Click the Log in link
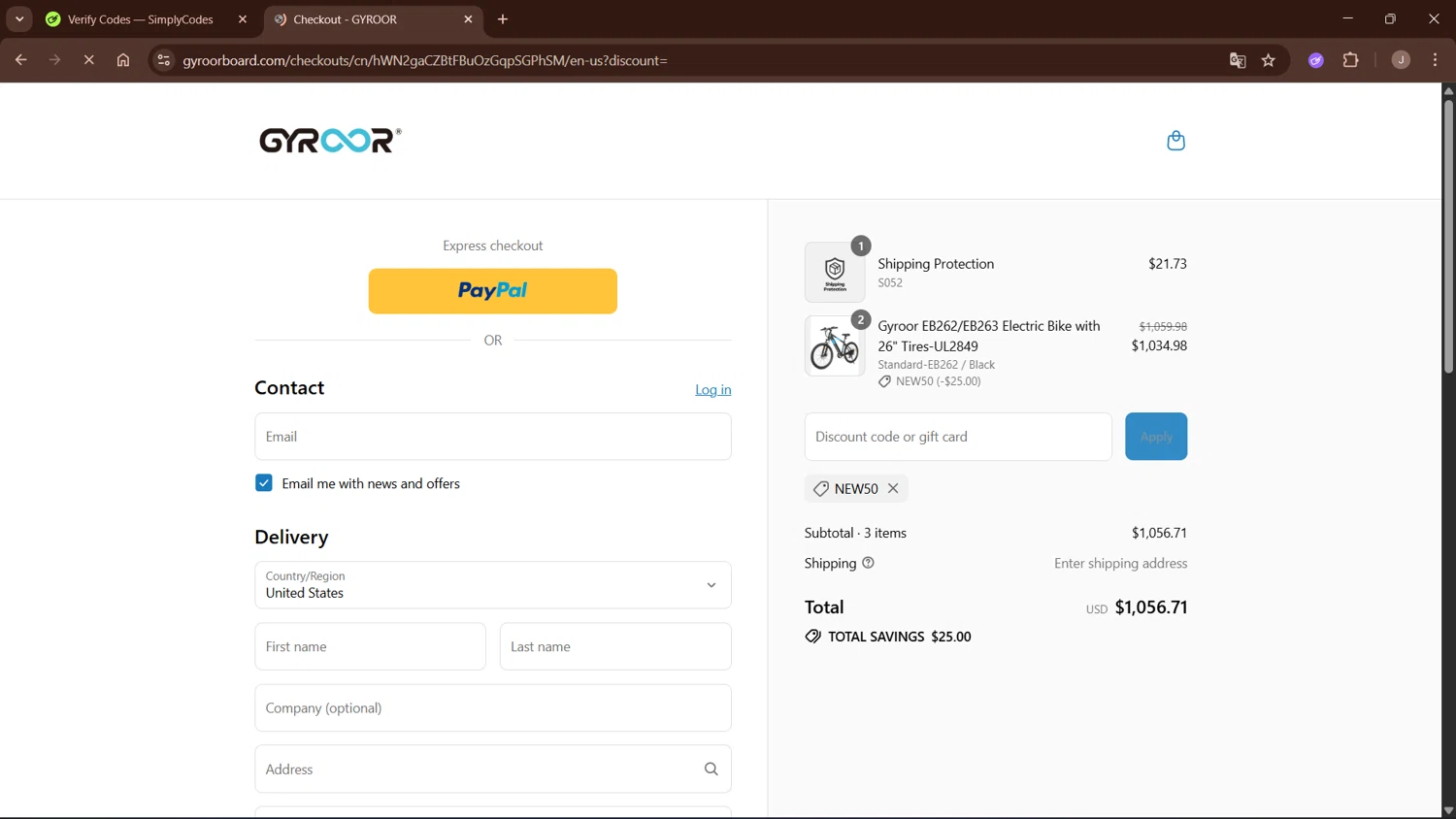The width and height of the screenshot is (1456, 819). click(x=713, y=390)
